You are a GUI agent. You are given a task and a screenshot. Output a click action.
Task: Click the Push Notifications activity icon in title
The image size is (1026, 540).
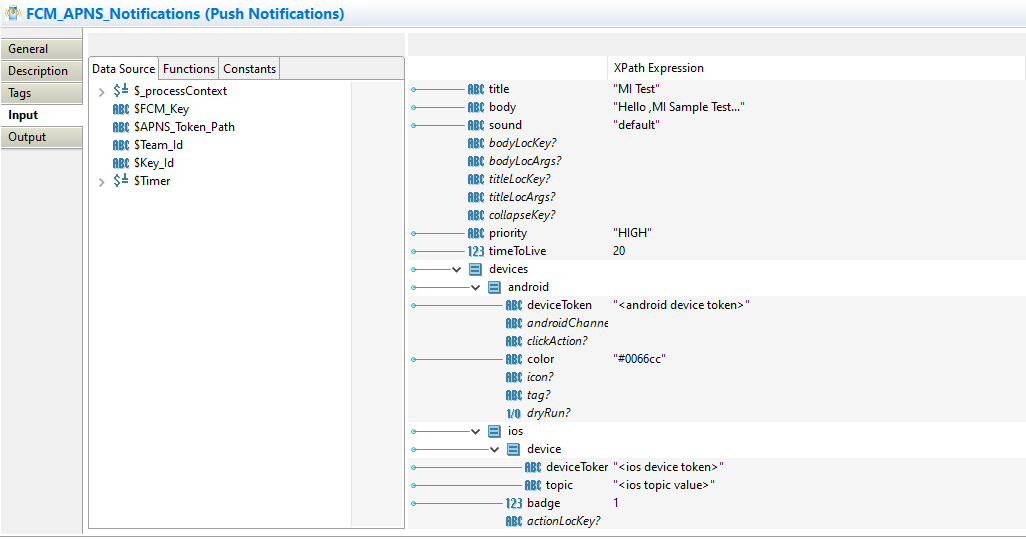pos(12,13)
